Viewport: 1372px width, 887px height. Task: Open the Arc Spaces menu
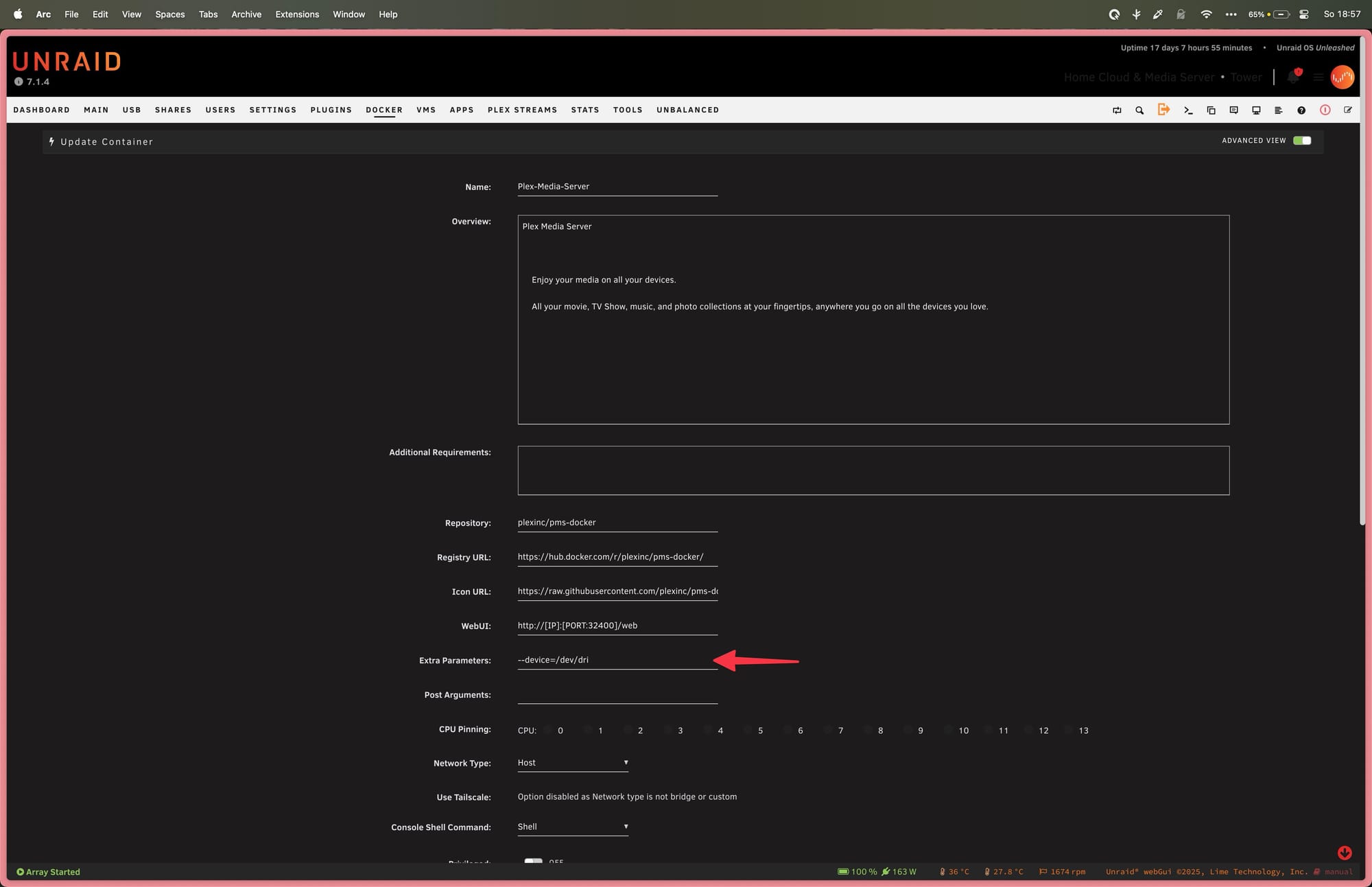pos(170,14)
